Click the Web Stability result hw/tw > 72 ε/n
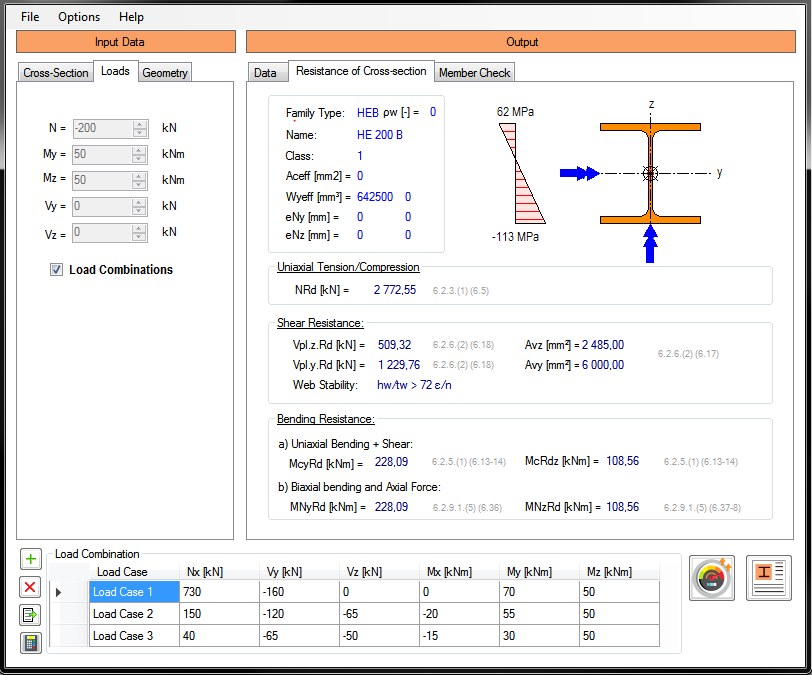Screen dimensions: 812x675 [414, 385]
